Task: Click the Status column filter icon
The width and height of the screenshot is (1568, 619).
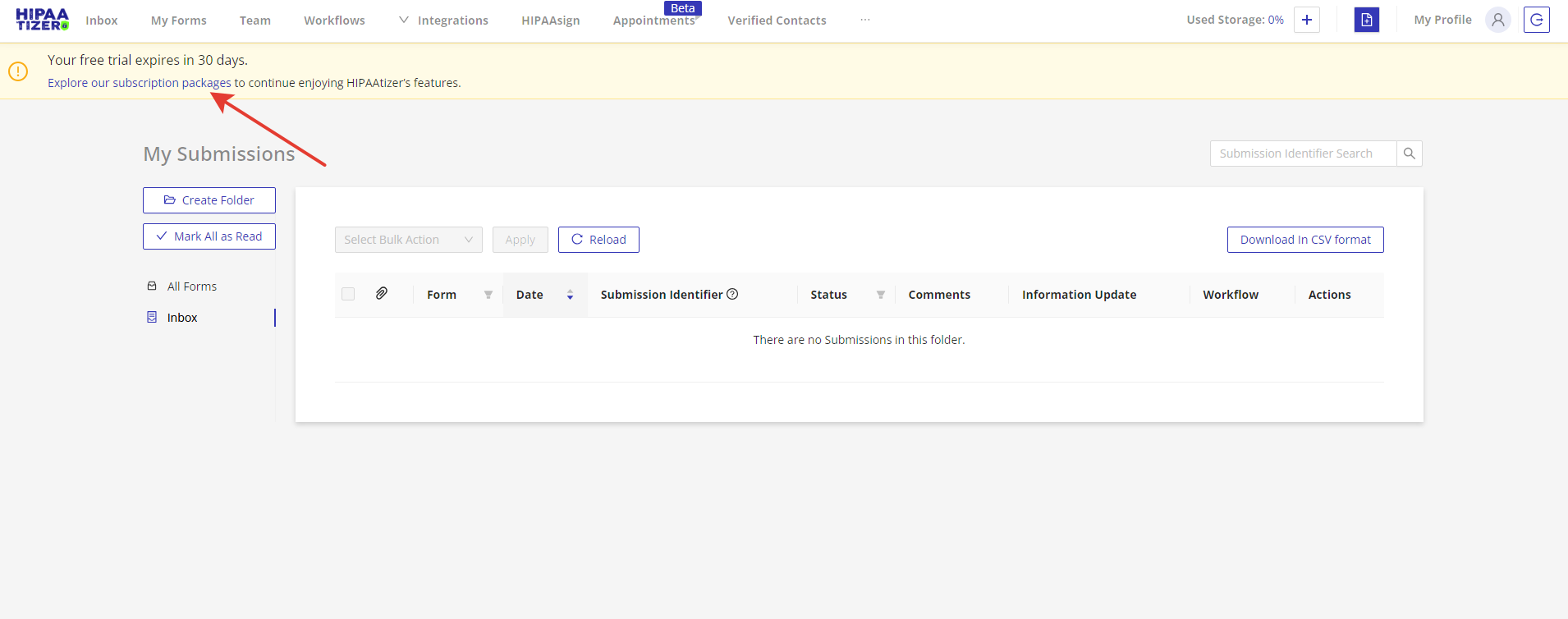Action: tap(880, 295)
